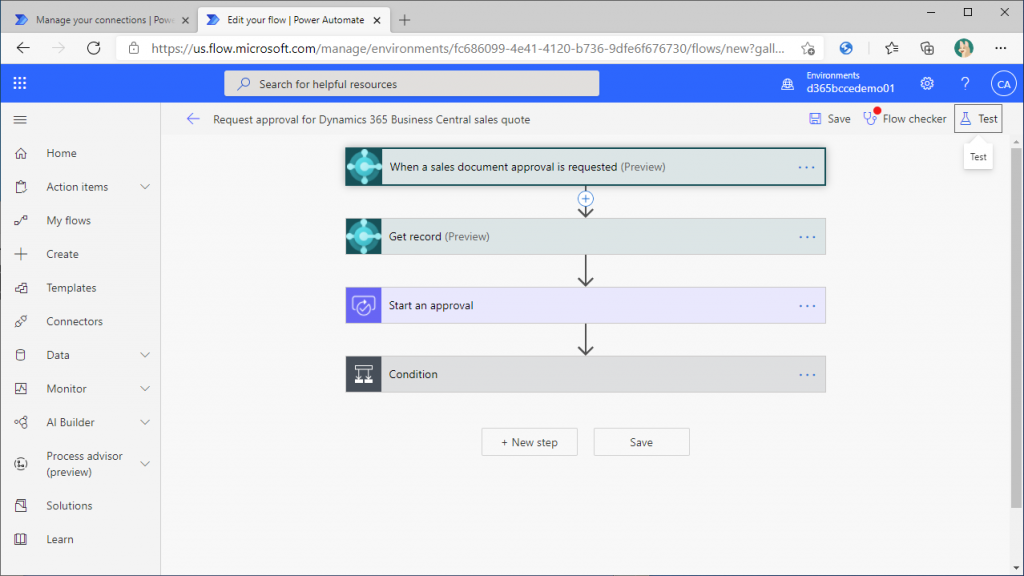The width and height of the screenshot is (1024, 576).
Task: Open the browser Favorites list icon
Action: tap(891, 48)
